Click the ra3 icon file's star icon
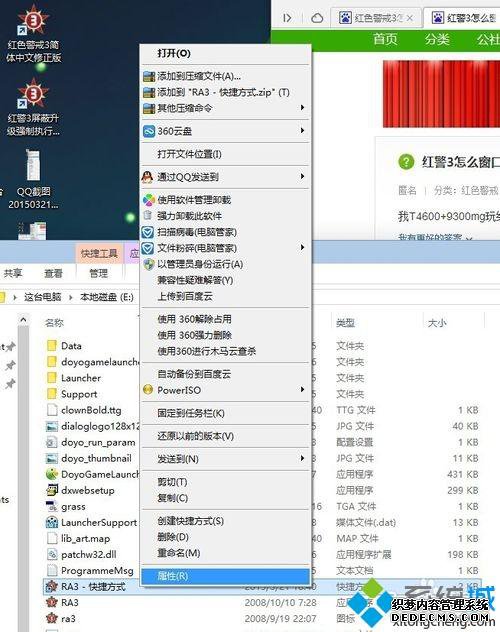 (52, 618)
